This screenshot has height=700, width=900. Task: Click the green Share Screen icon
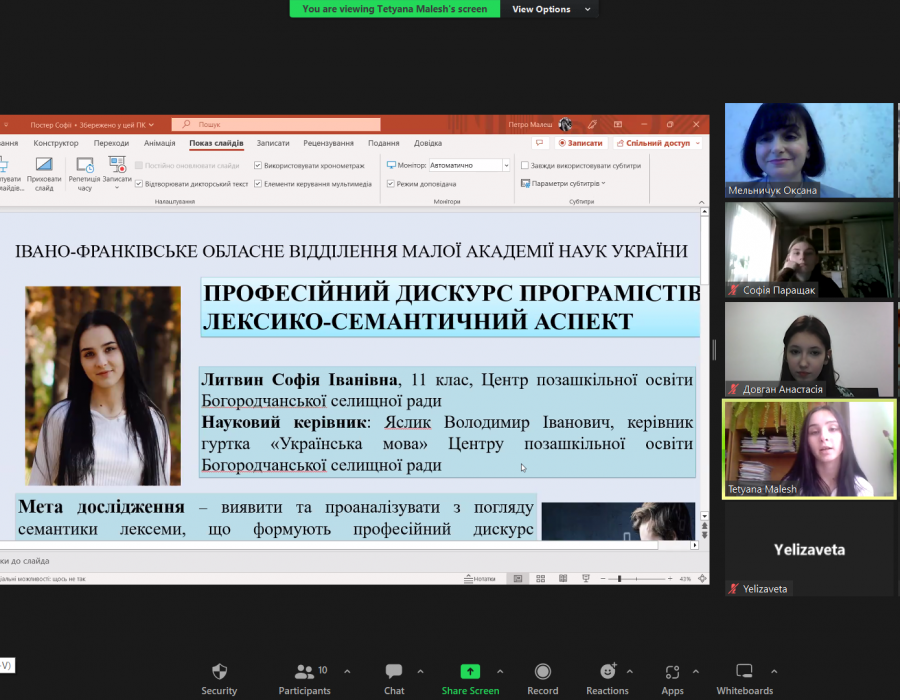point(470,671)
